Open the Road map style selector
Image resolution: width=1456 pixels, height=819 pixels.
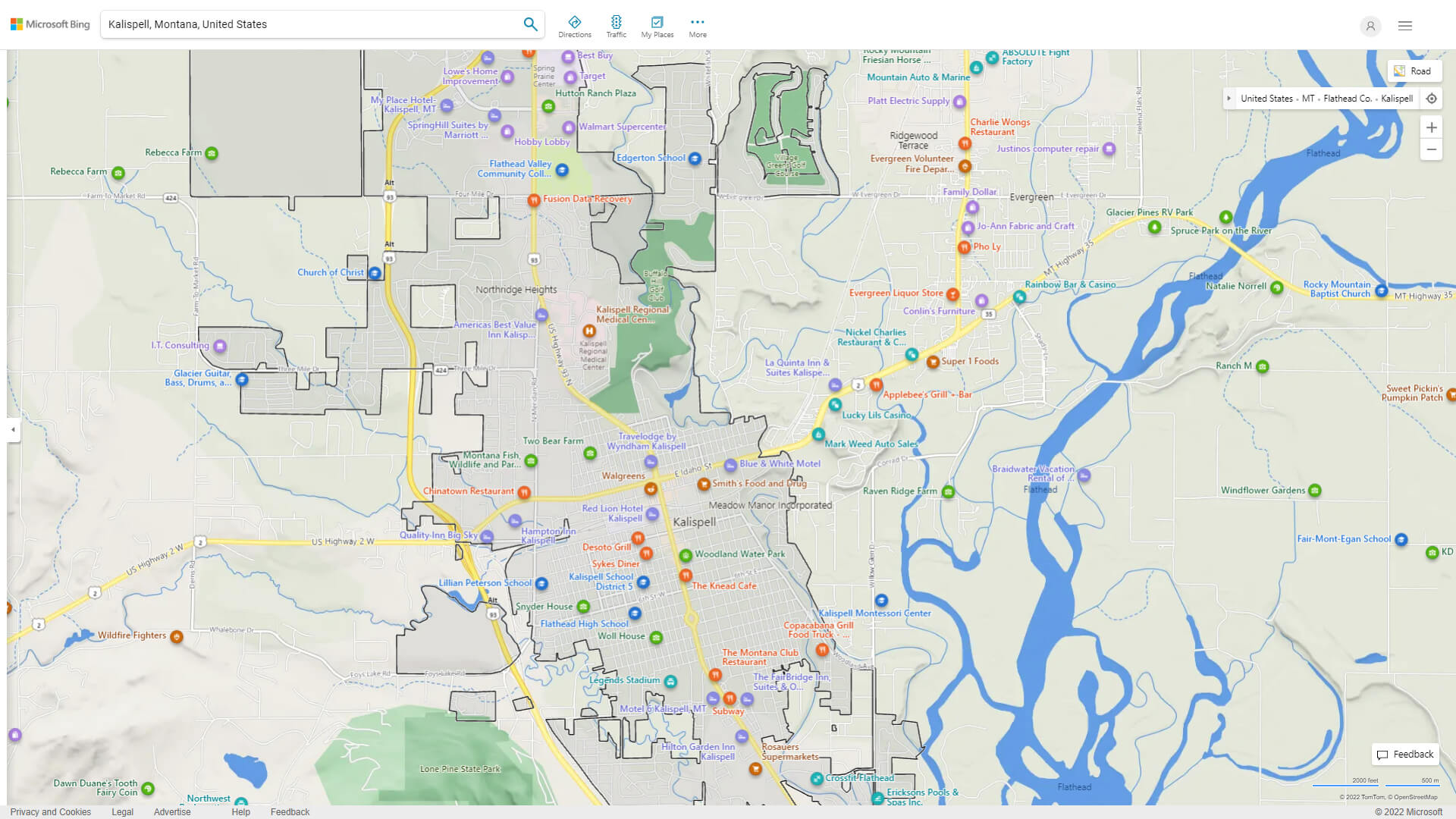[1414, 71]
